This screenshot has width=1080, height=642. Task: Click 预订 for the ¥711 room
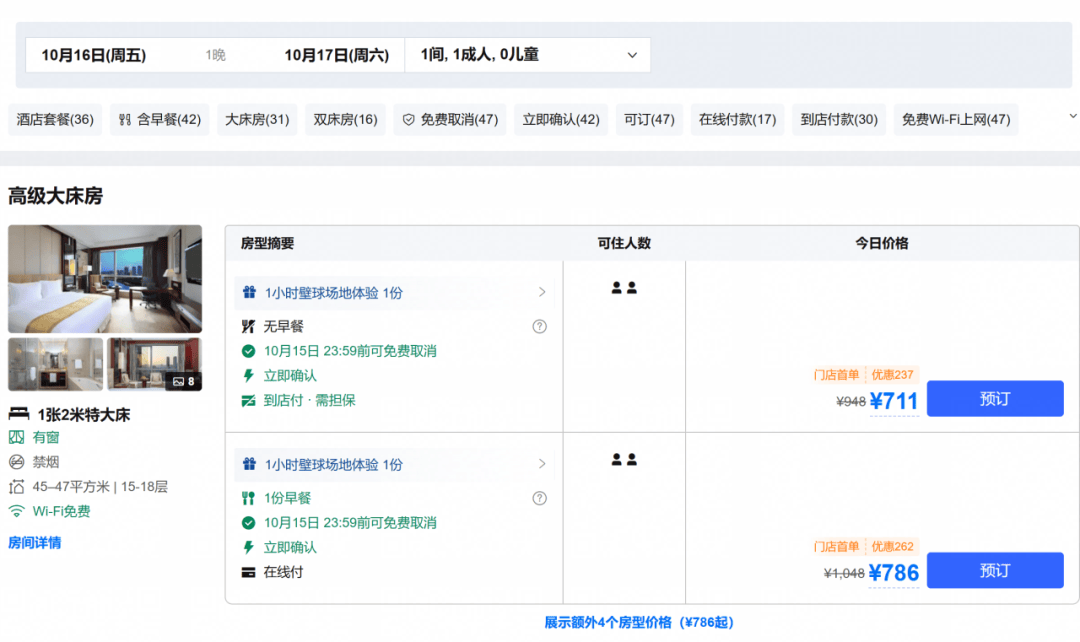[x=995, y=399]
